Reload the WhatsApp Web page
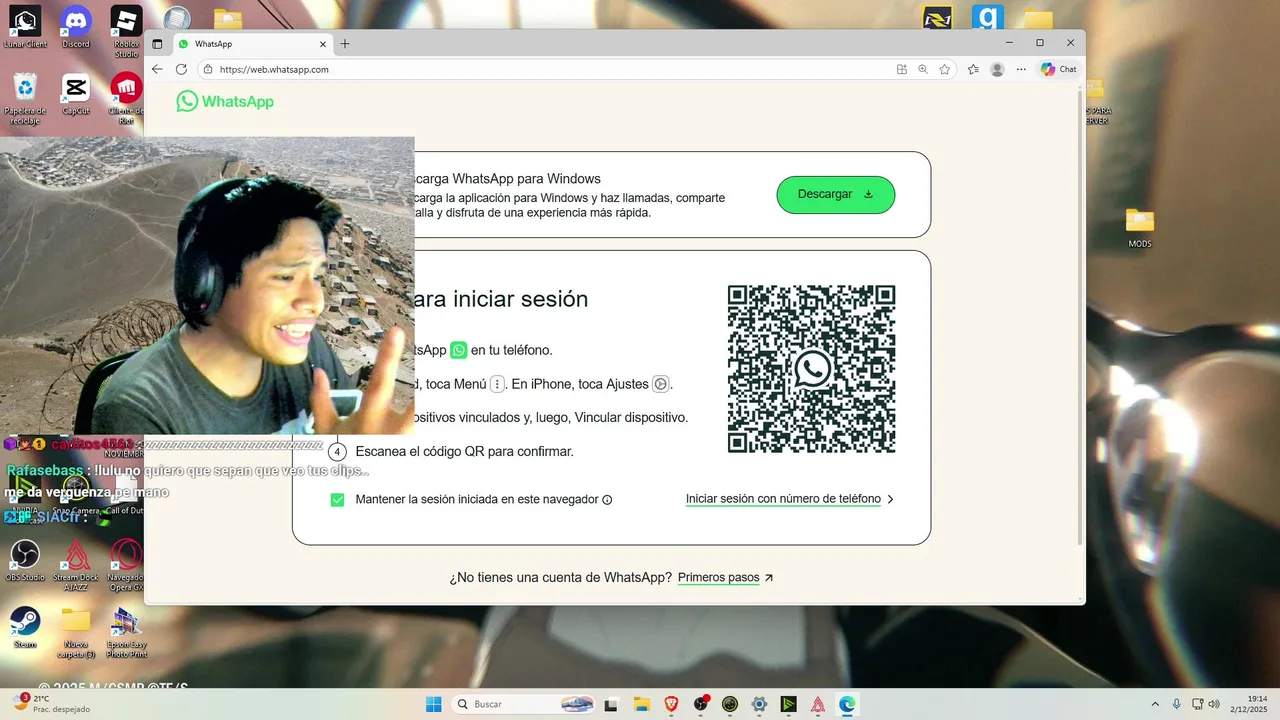Viewport: 1280px width, 720px height. [x=181, y=69]
